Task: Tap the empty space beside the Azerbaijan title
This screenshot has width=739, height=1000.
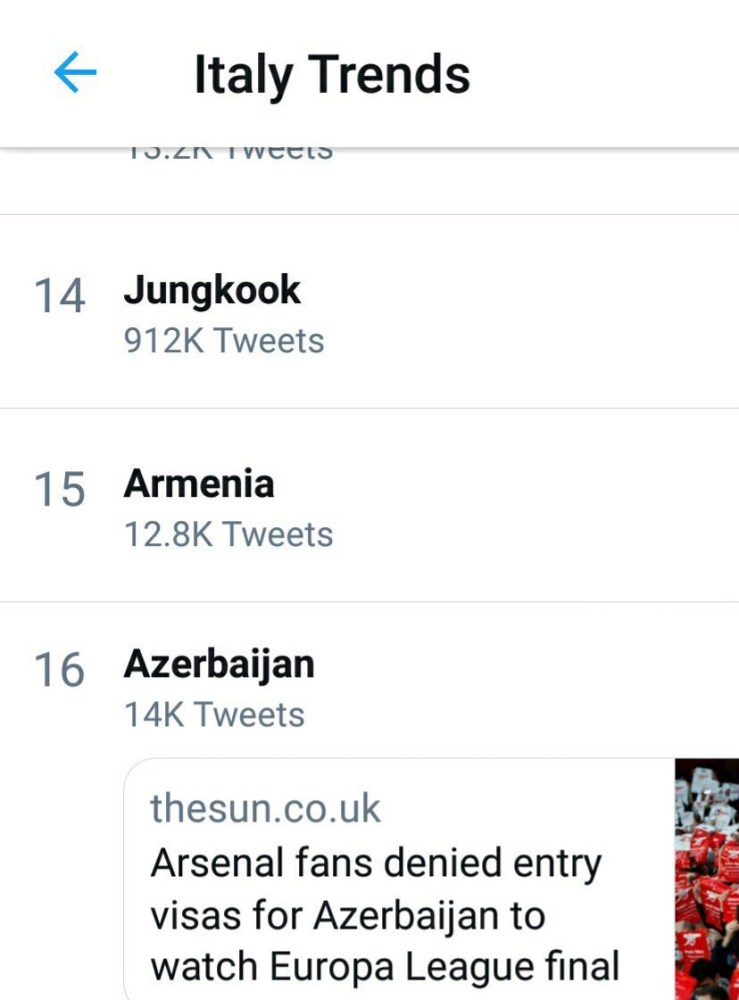Action: pyautogui.click(x=530, y=665)
